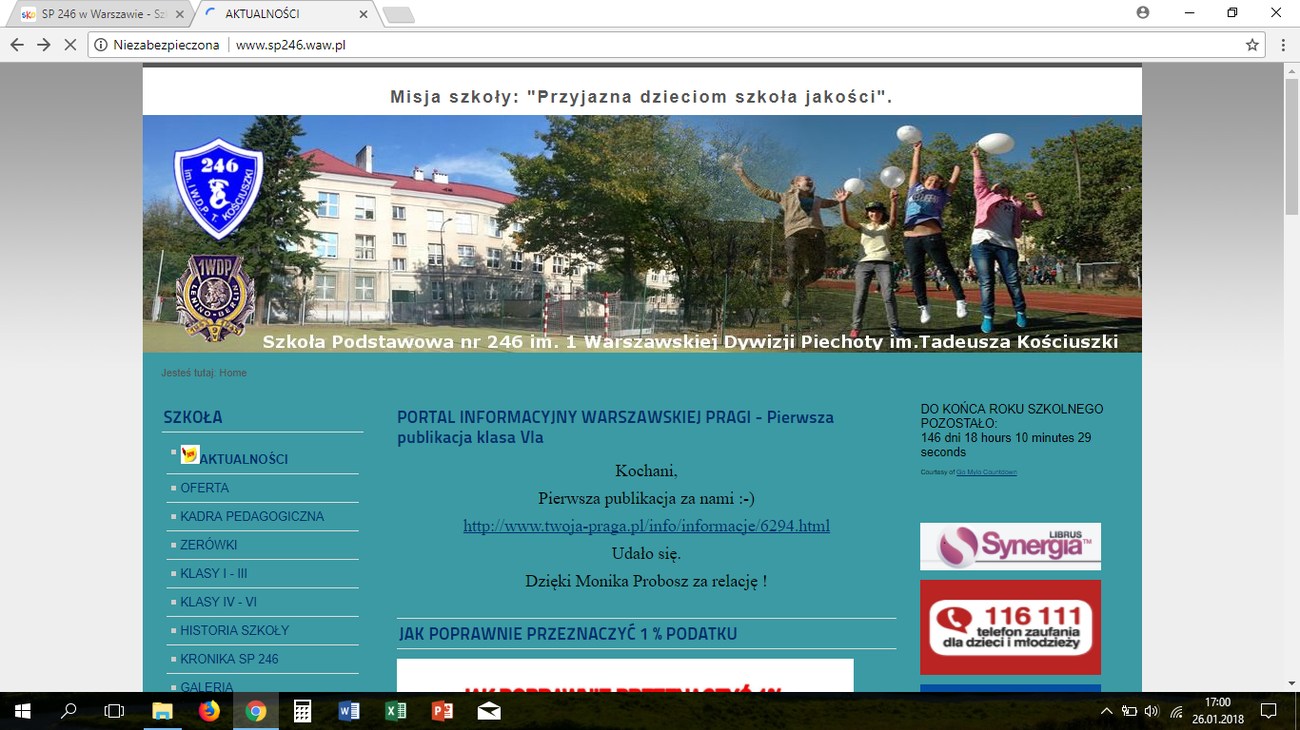Image resolution: width=1300 pixels, height=730 pixels.
Task: Open Word from the taskbar
Action: point(349,711)
